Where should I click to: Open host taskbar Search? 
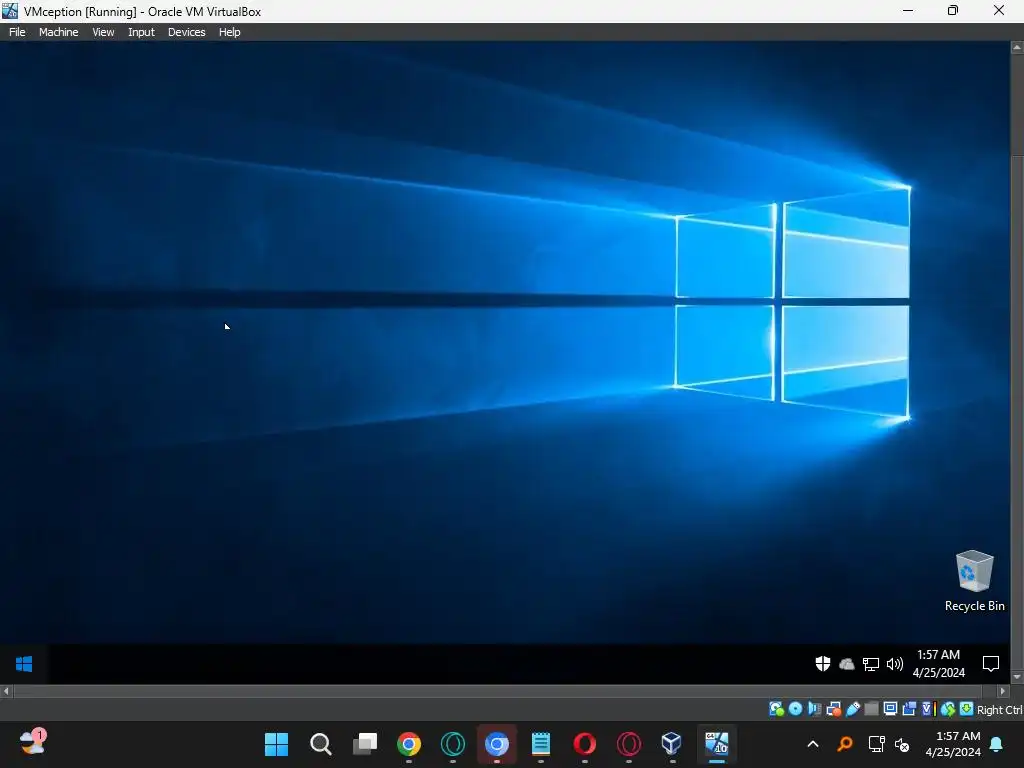[321, 744]
